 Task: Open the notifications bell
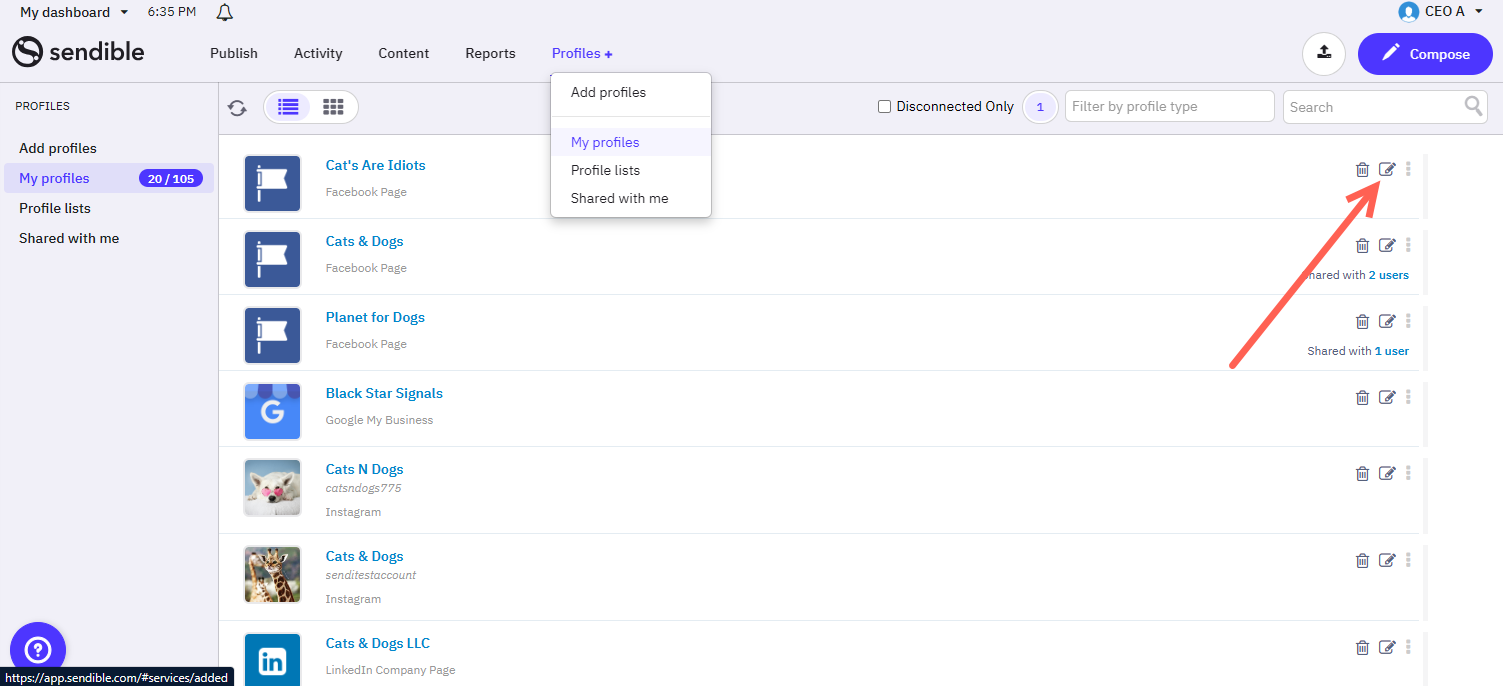click(225, 12)
